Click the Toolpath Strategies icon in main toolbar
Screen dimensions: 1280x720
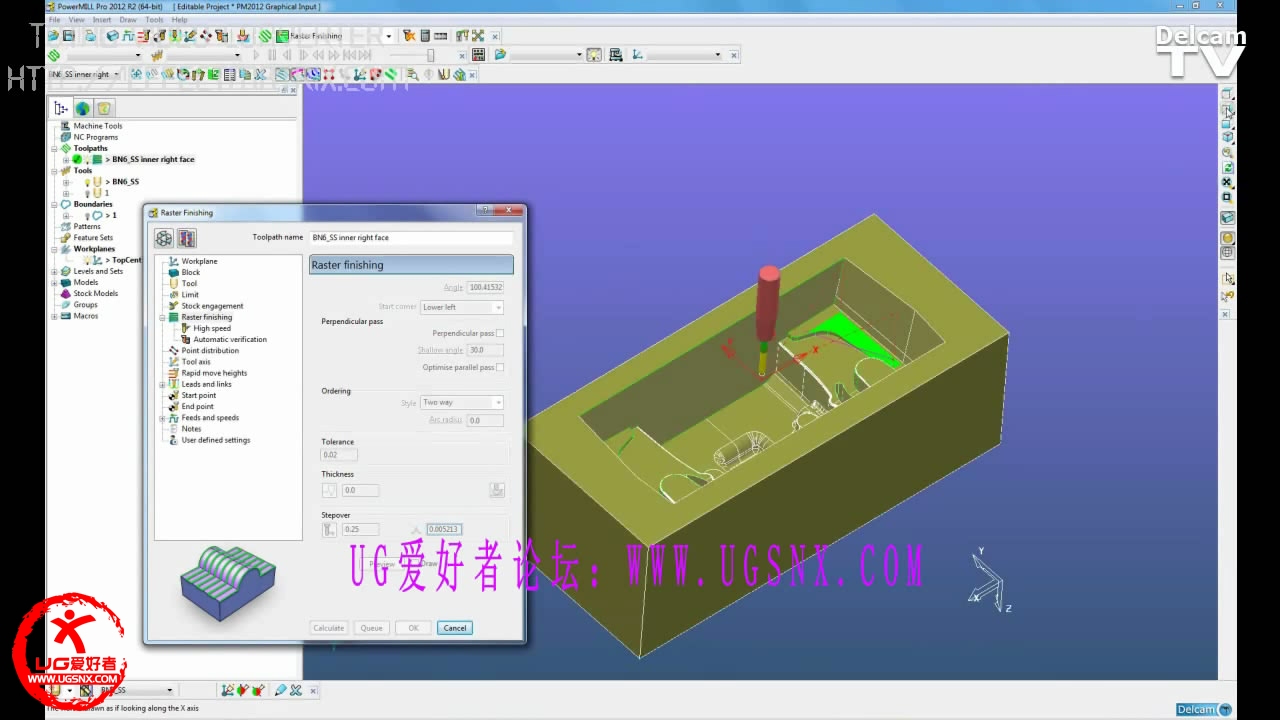click(x=265, y=36)
